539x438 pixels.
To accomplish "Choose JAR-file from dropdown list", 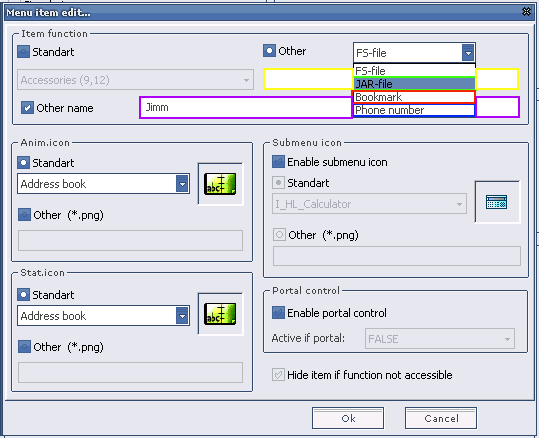I will tap(414, 84).
